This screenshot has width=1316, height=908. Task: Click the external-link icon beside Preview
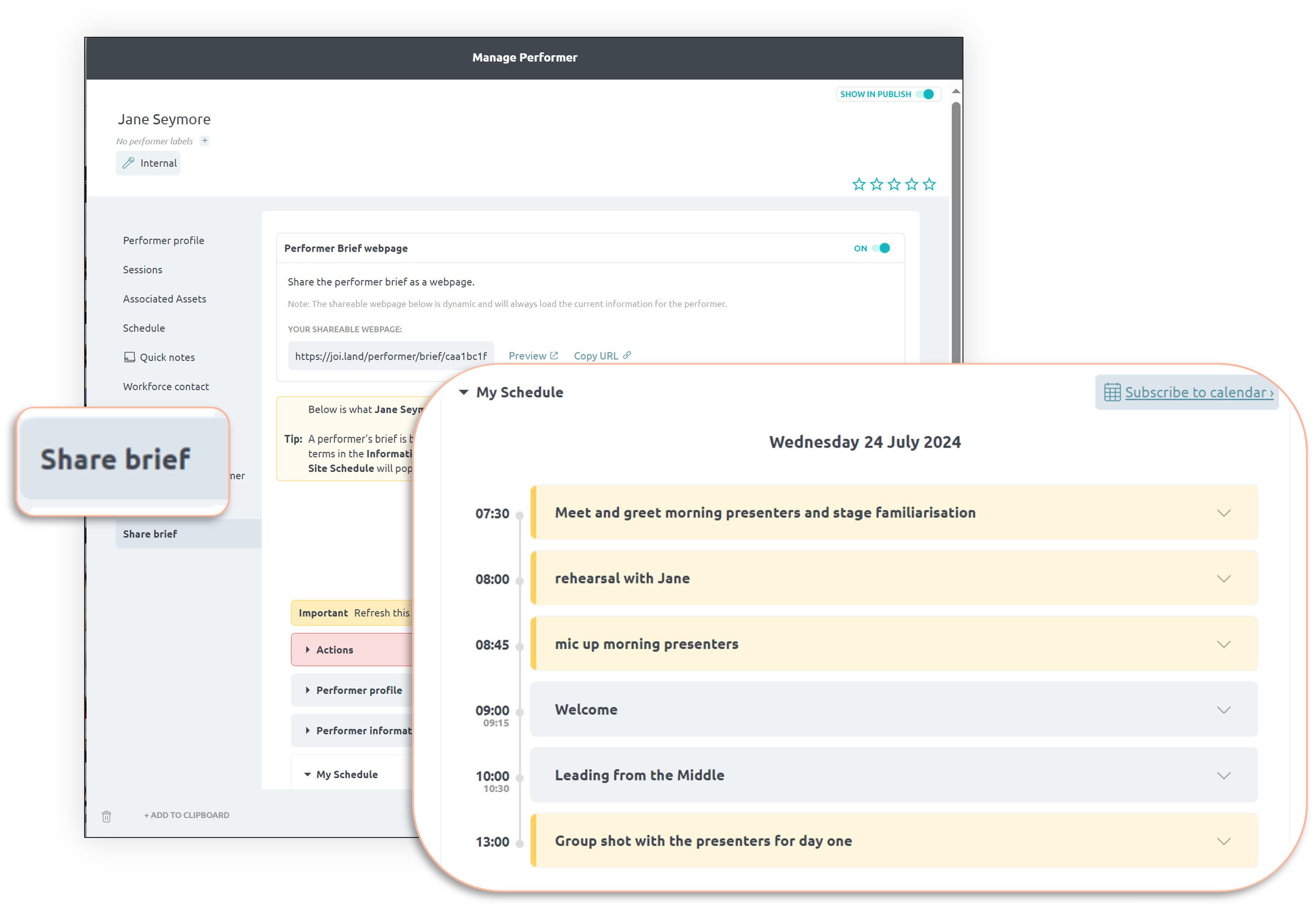[x=554, y=356]
